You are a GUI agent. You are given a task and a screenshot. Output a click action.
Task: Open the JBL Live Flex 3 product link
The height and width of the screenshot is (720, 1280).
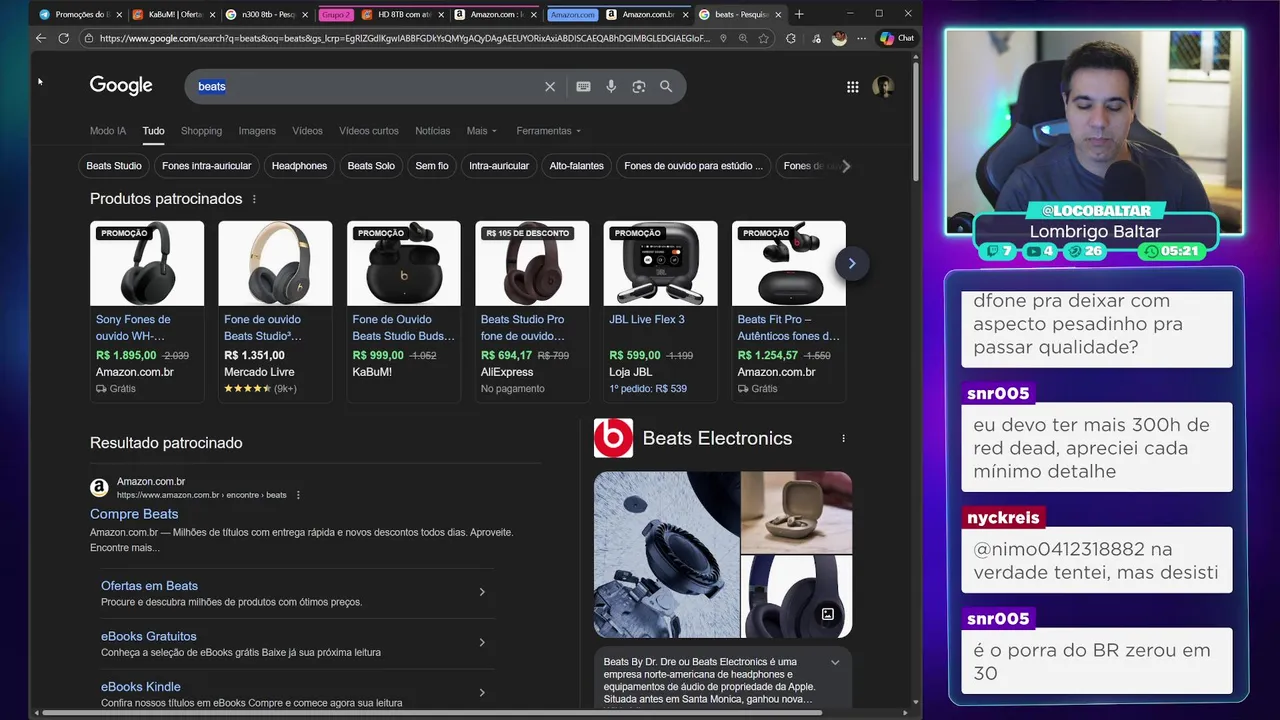click(647, 320)
